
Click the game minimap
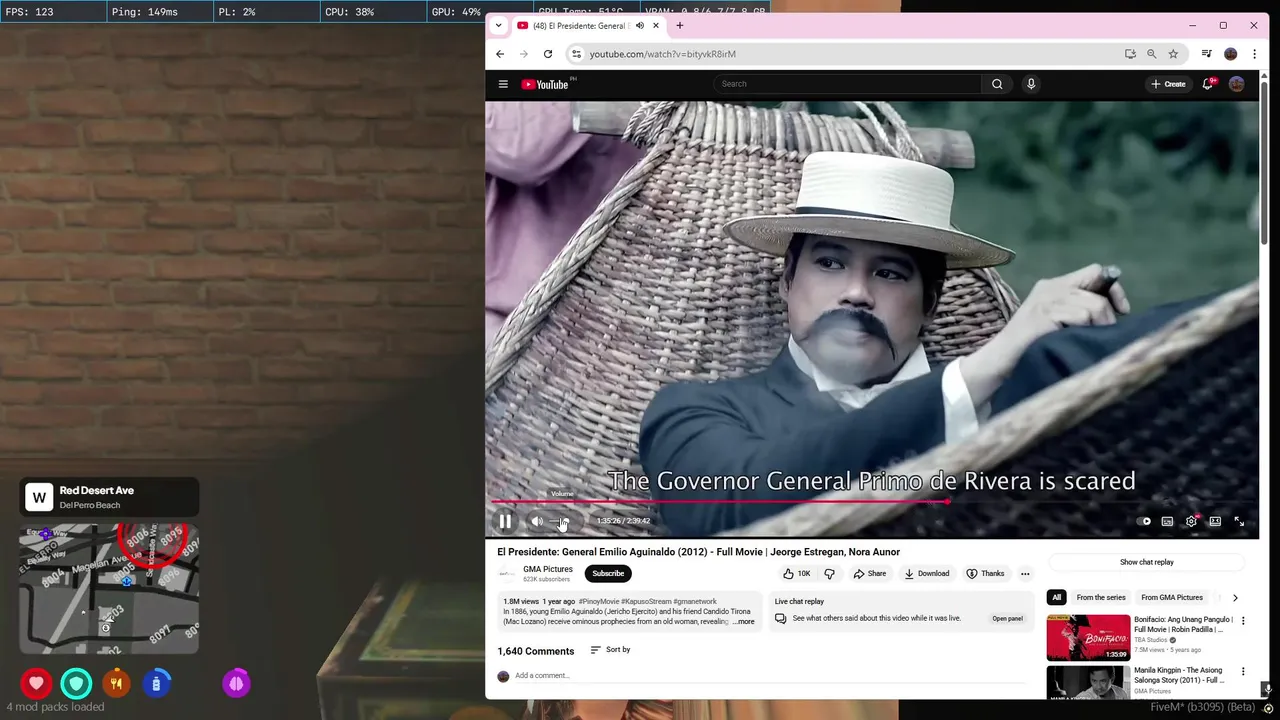click(109, 589)
